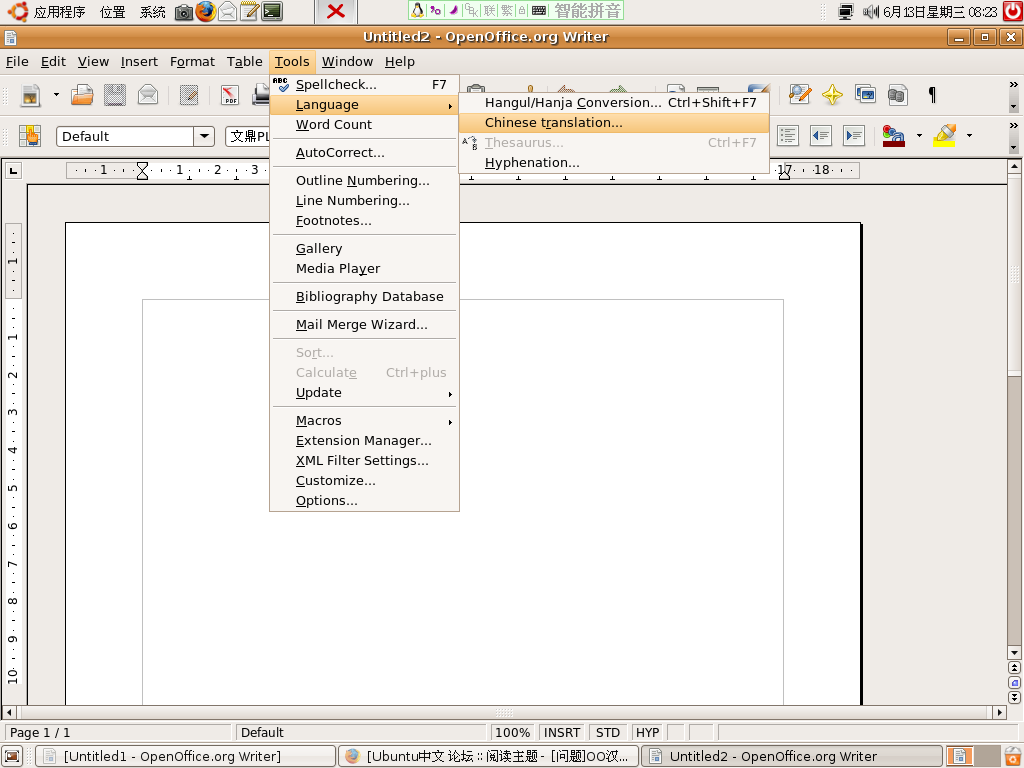Click the horizontal scrollbar right arrow

pyautogui.click(x=999, y=712)
